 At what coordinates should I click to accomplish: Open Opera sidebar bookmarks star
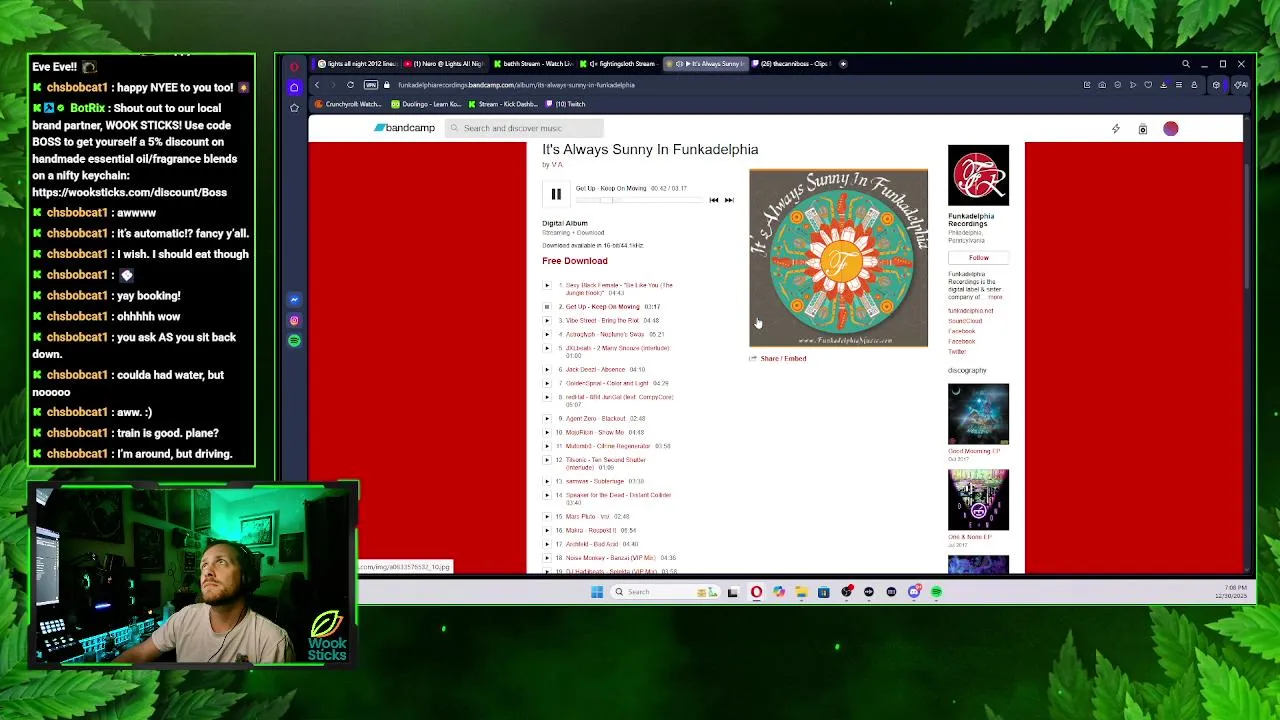pyautogui.click(x=294, y=108)
